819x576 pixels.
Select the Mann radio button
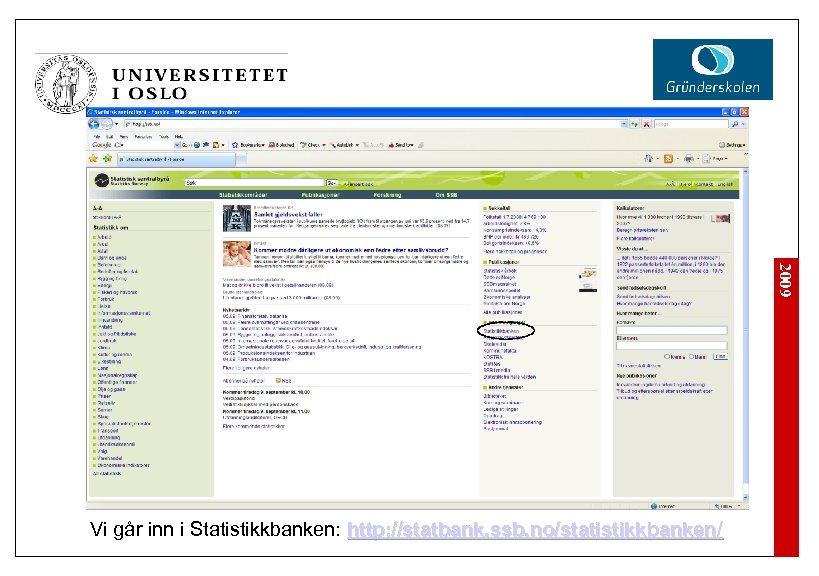click(x=692, y=356)
